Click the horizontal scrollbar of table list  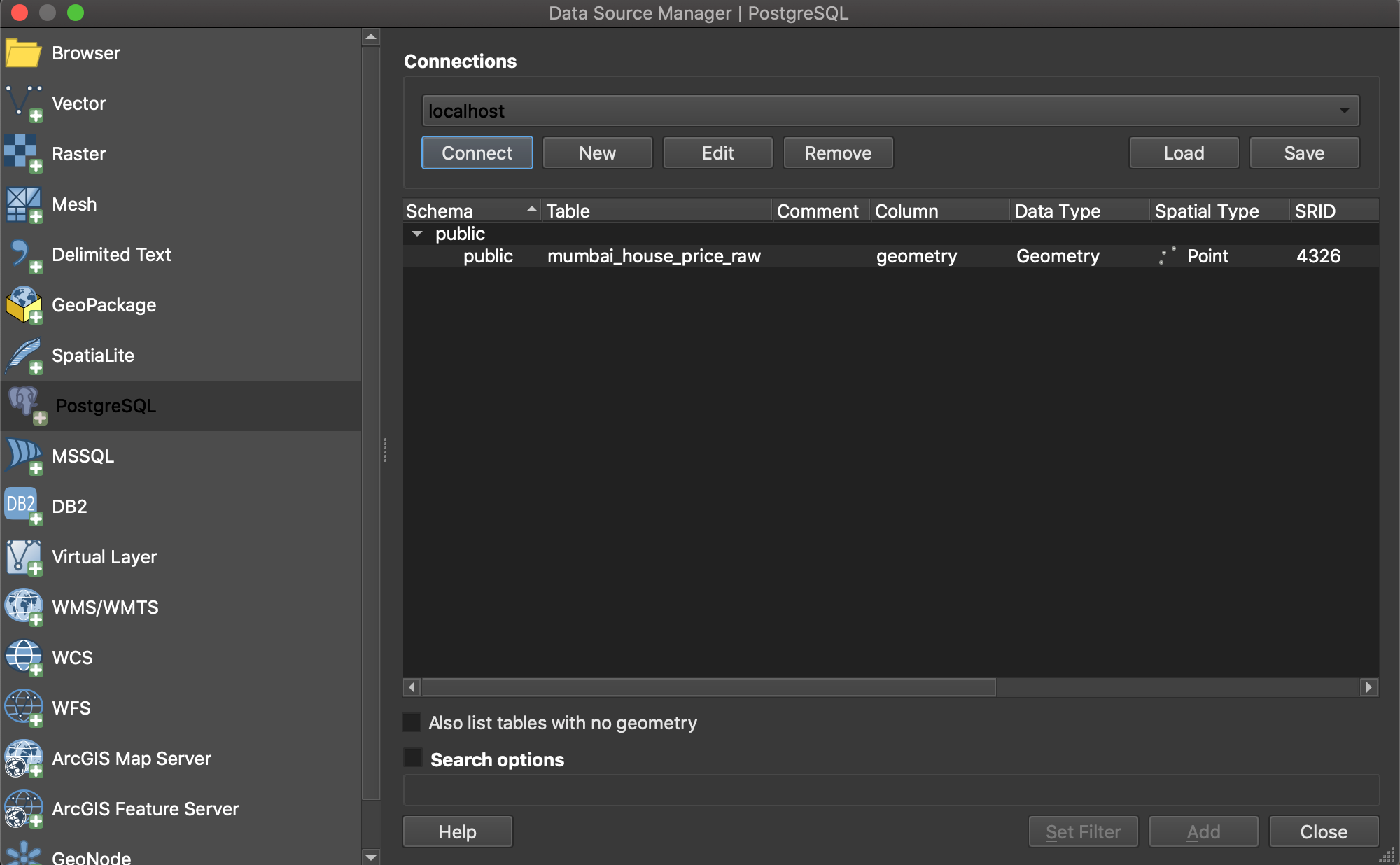click(708, 687)
